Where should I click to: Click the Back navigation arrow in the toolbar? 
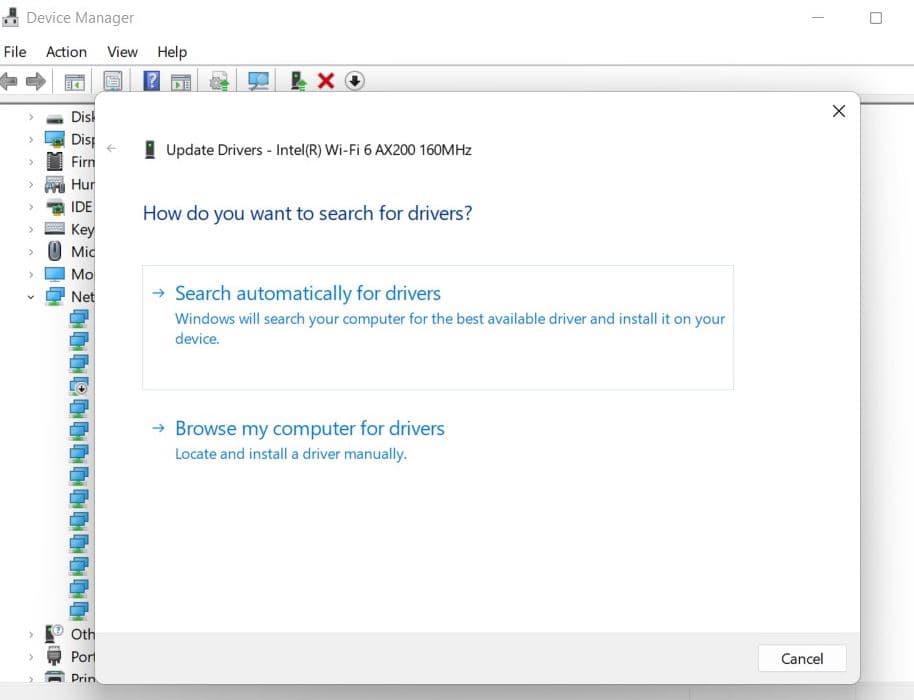(13, 81)
